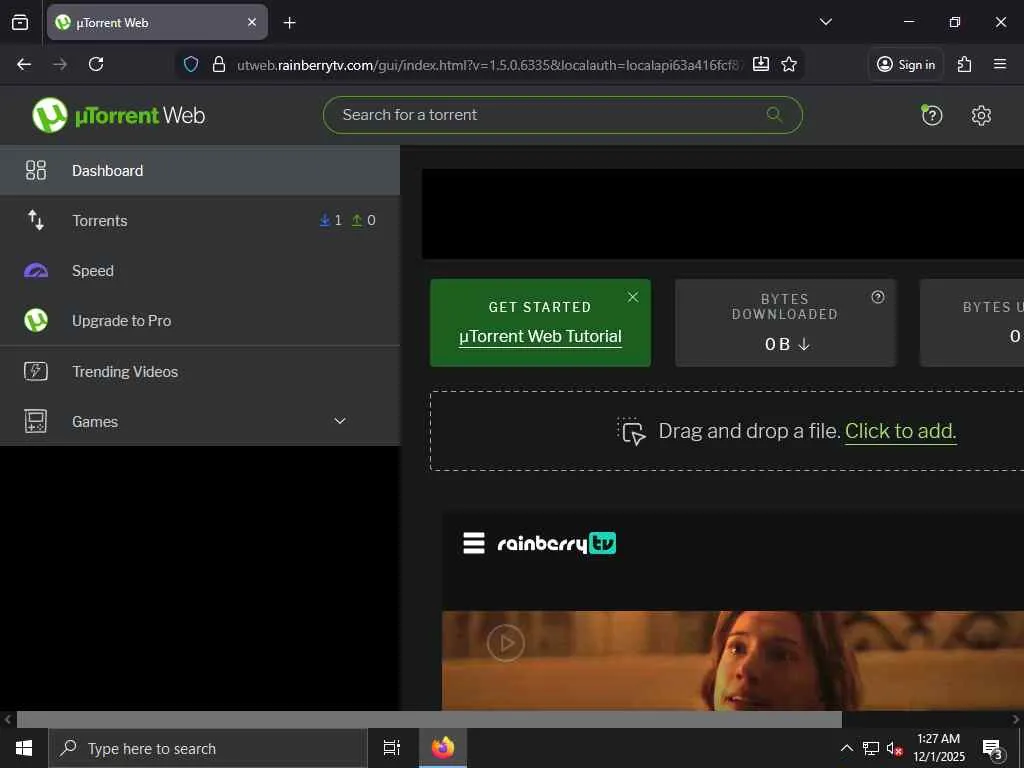Click the Click to add link
This screenshot has height=768, width=1024.
tap(901, 431)
